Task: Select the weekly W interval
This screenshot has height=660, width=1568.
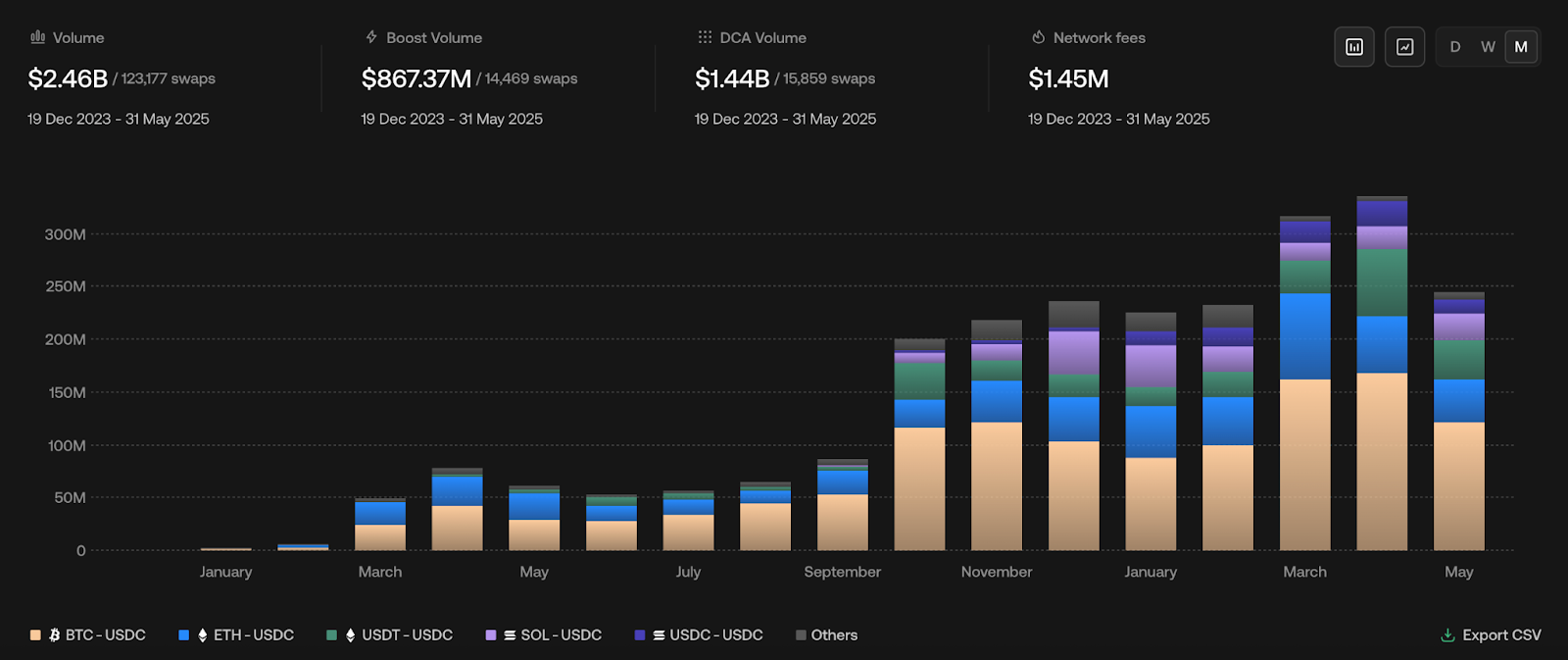Action: [1488, 47]
